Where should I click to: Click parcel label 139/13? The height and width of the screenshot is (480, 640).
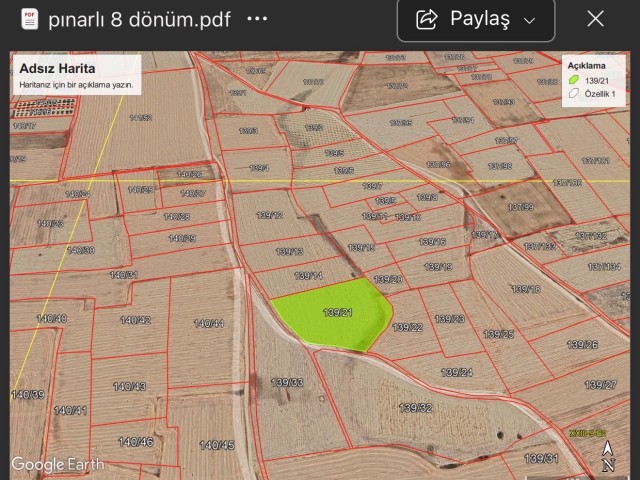[289, 251]
